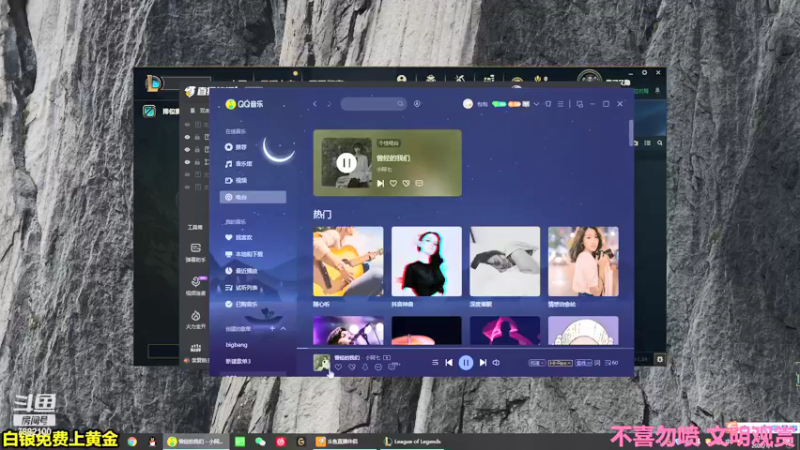Switch to mini mode via header icon
The width and height of the screenshot is (800, 450).
pyautogui.click(x=580, y=104)
